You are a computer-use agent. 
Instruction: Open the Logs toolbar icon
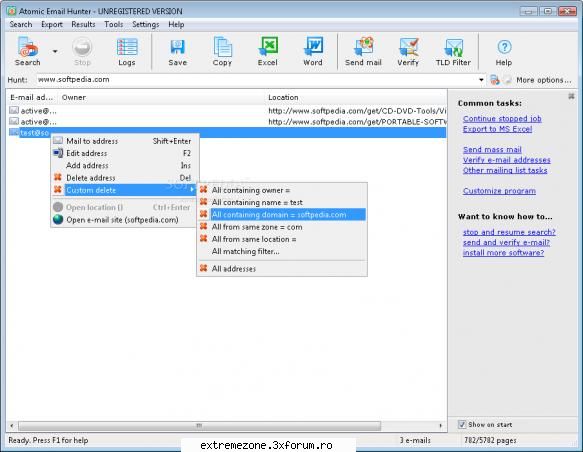(127, 52)
